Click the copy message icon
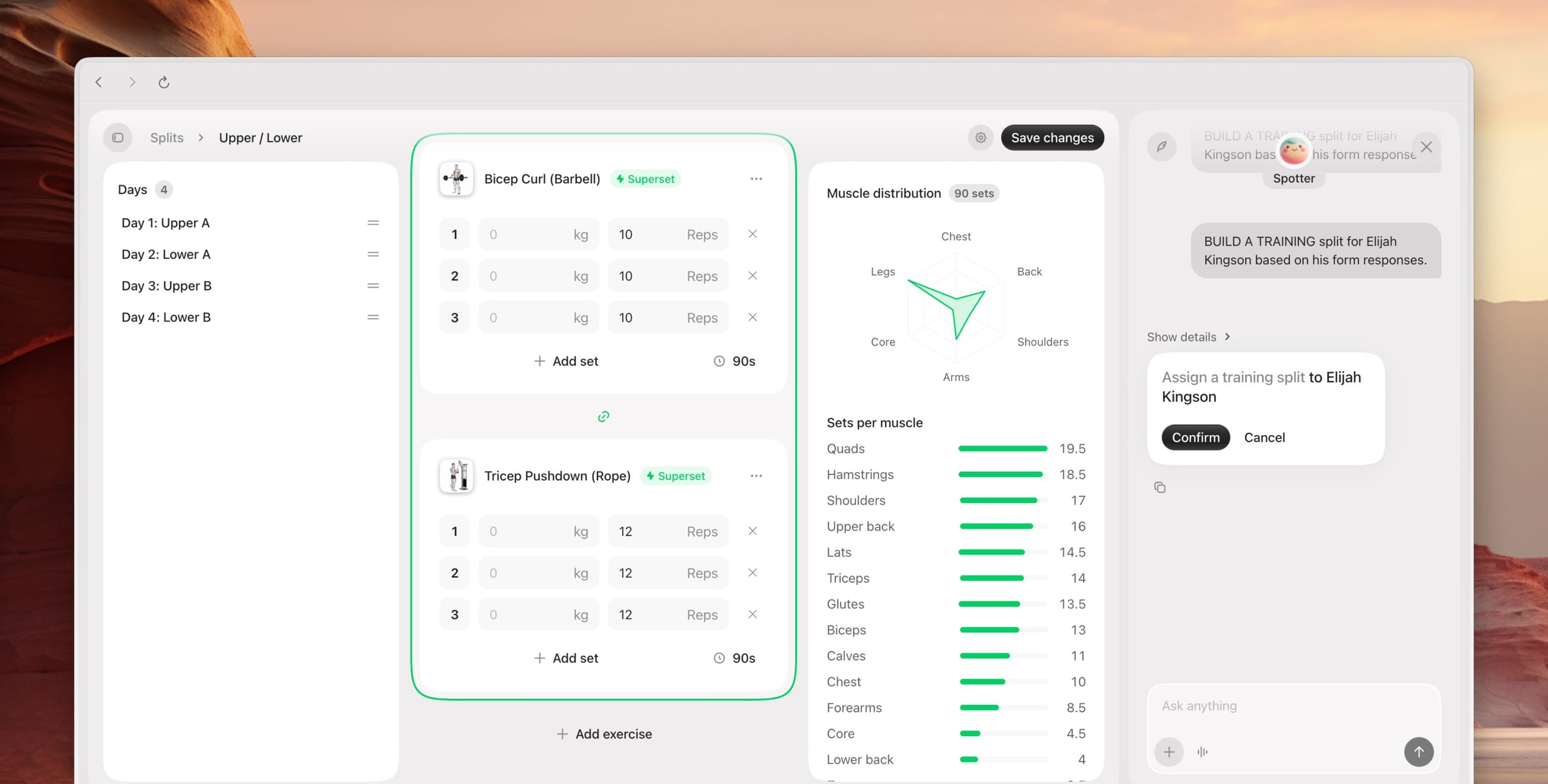The width and height of the screenshot is (1548, 784). (x=1160, y=487)
